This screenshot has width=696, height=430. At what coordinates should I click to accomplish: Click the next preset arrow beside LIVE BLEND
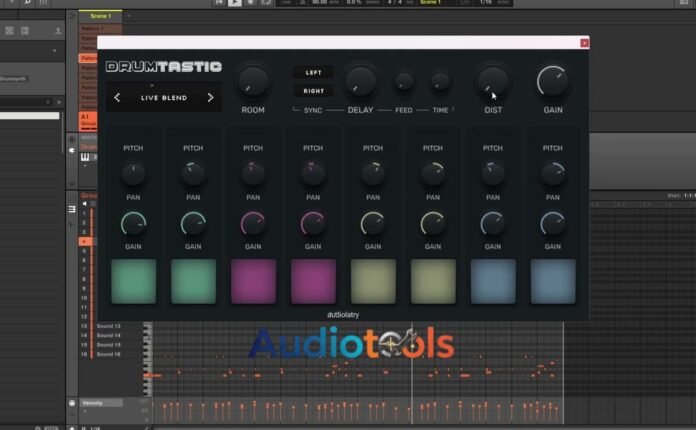210,98
